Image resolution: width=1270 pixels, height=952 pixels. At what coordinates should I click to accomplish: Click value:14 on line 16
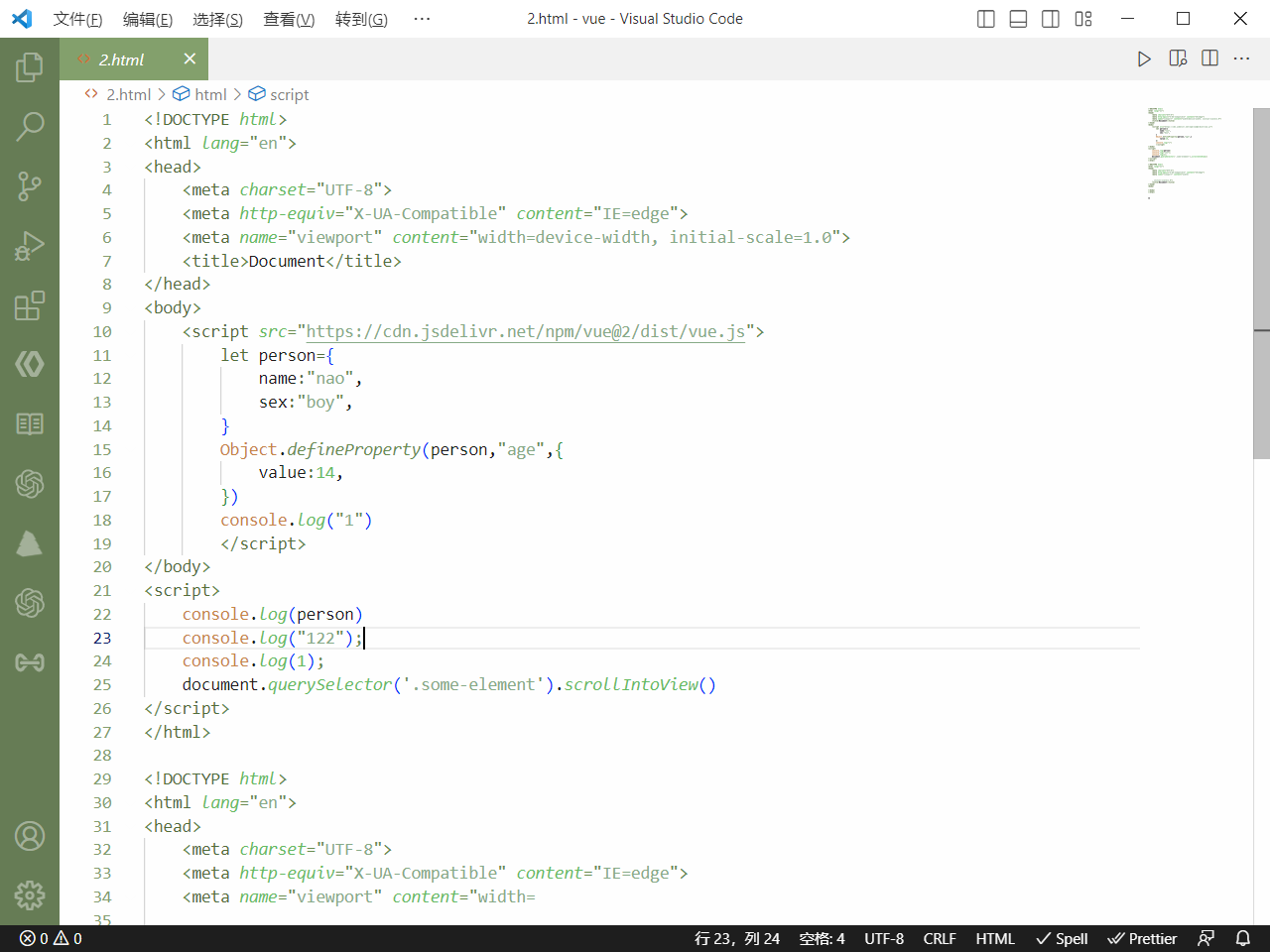(x=298, y=472)
